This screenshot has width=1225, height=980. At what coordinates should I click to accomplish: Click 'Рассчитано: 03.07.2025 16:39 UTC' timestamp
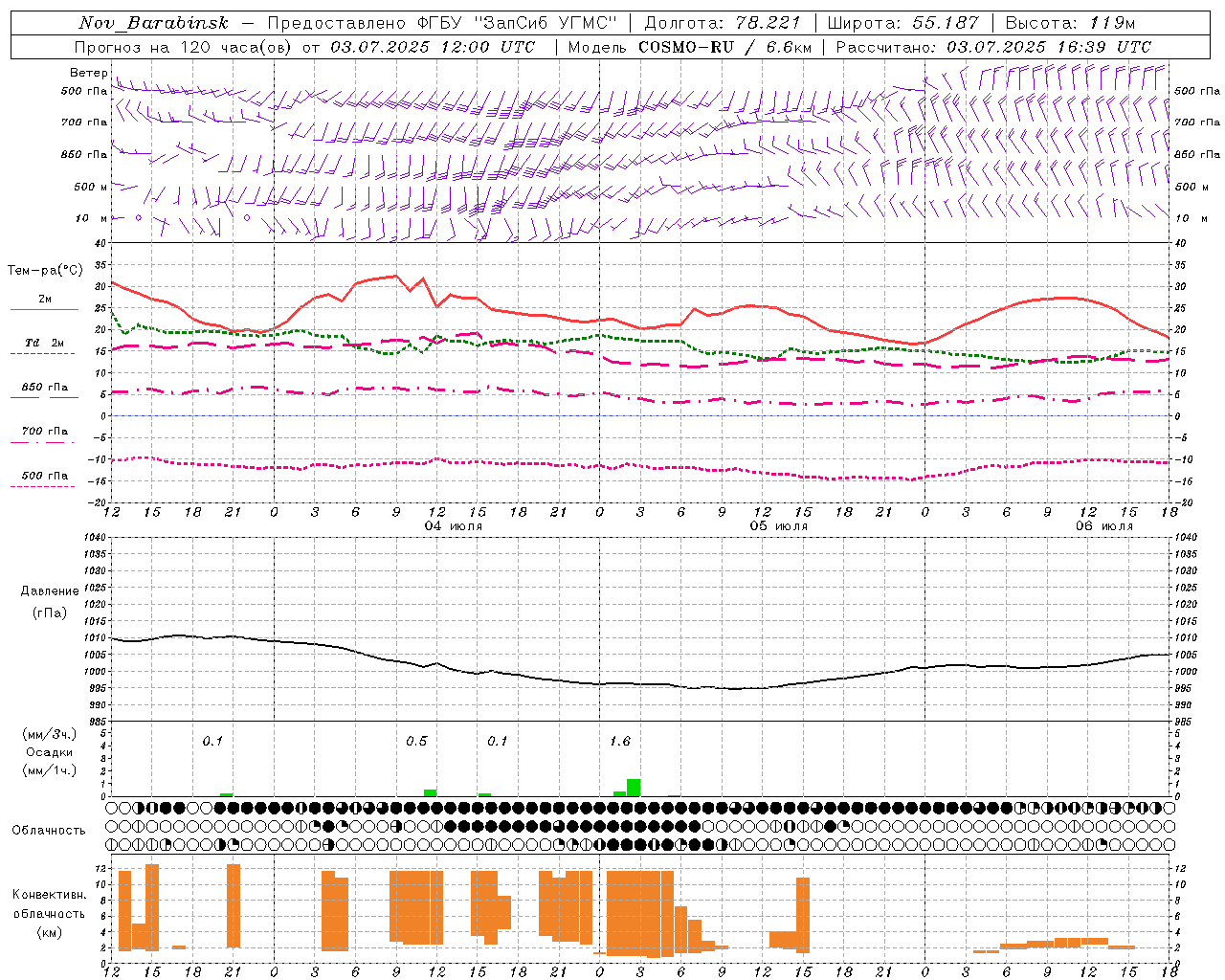[x=993, y=47]
